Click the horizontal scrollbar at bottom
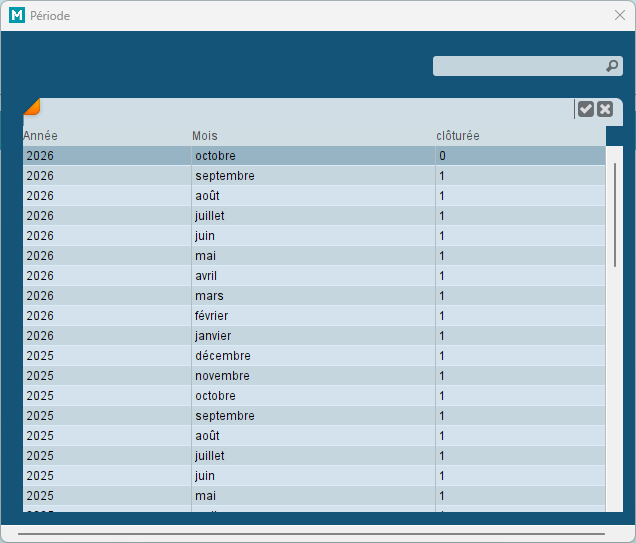The height and width of the screenshot is (543, 636). [x=312, y=534]
